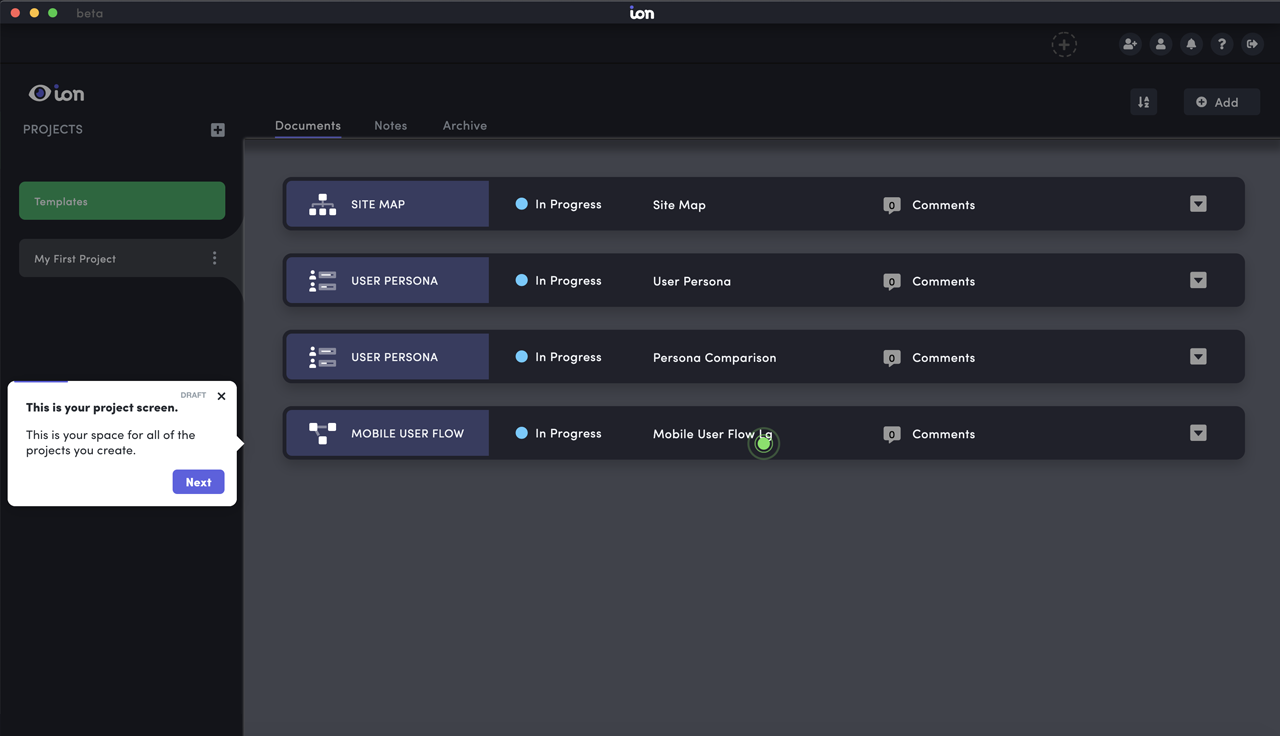Open Comments on Persona Comparison row
The height and width of the screenshot is (736, 1280).
943,358
